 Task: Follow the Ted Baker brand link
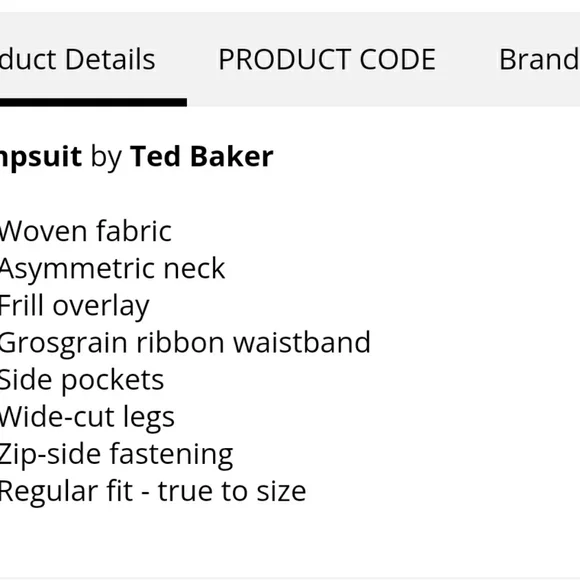coord(202,156)
